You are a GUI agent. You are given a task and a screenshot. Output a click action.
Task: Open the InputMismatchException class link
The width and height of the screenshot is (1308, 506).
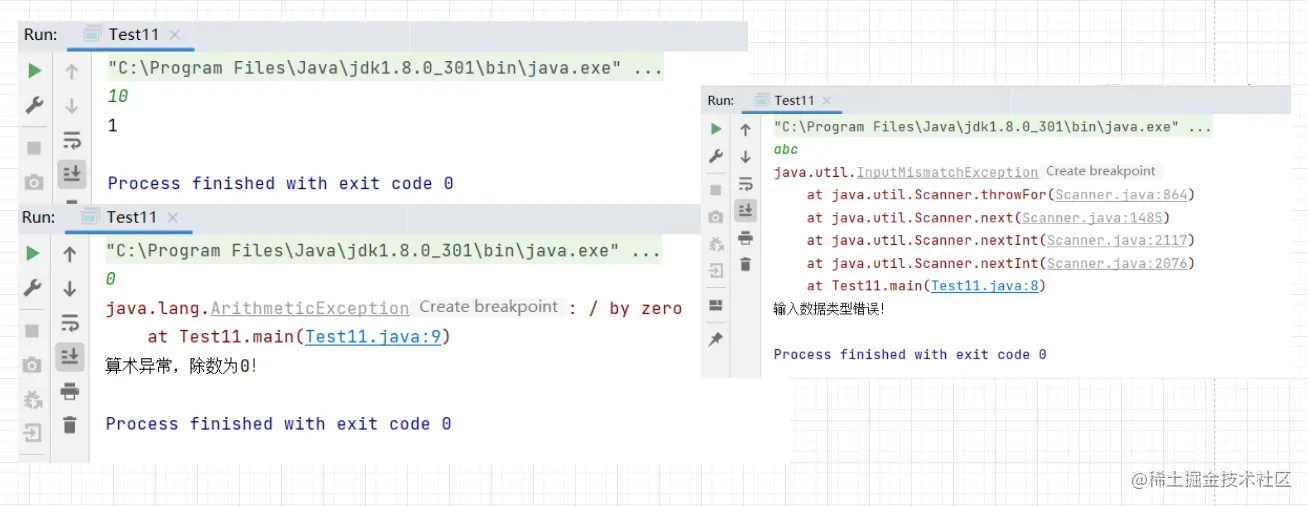pos(947,173)
